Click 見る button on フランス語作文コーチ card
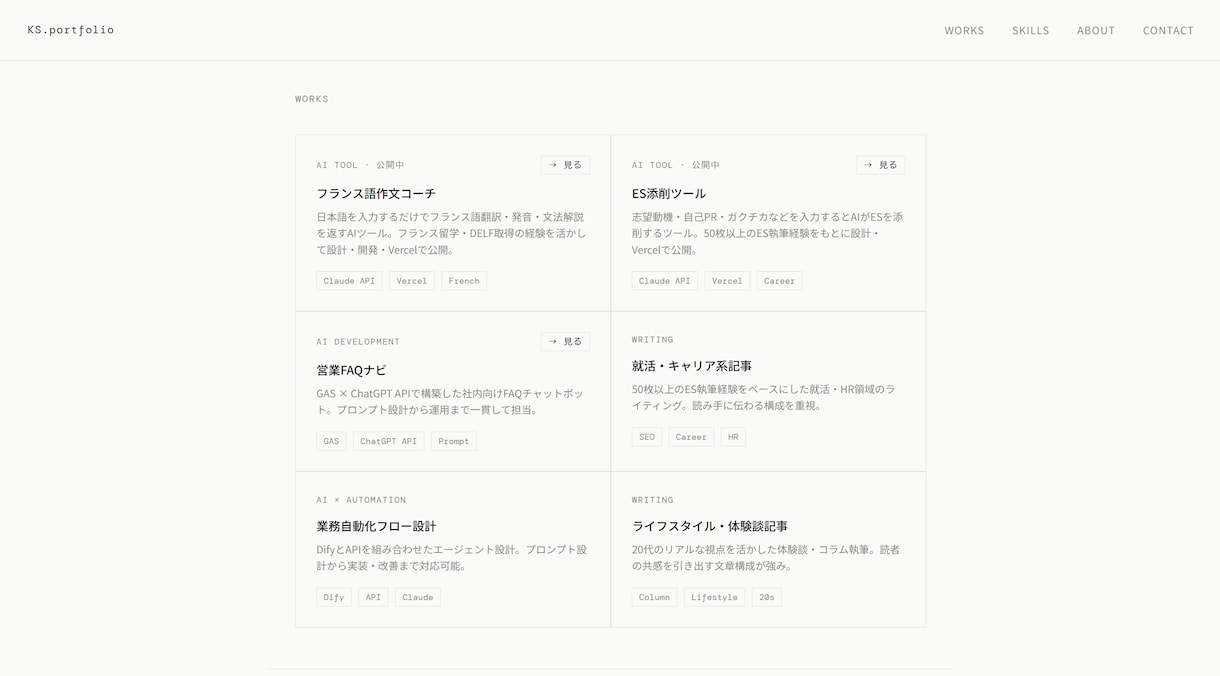Screen dimensions: 1220x676 coord(565,165)
